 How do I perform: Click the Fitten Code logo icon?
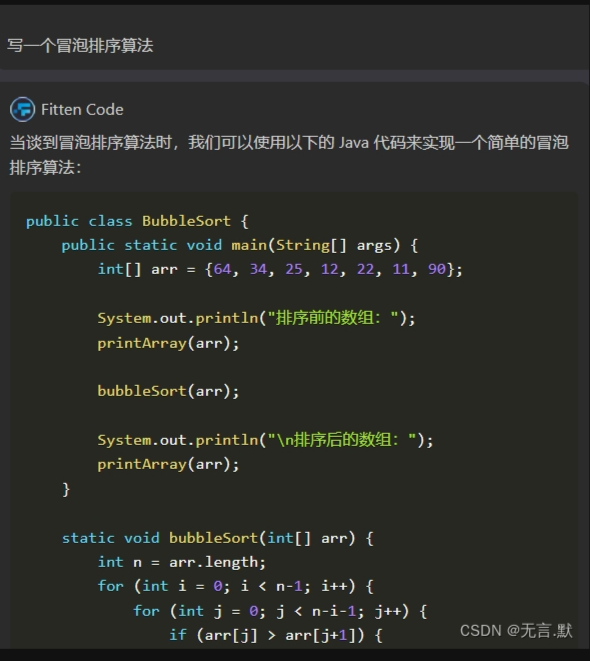point(22,110)
